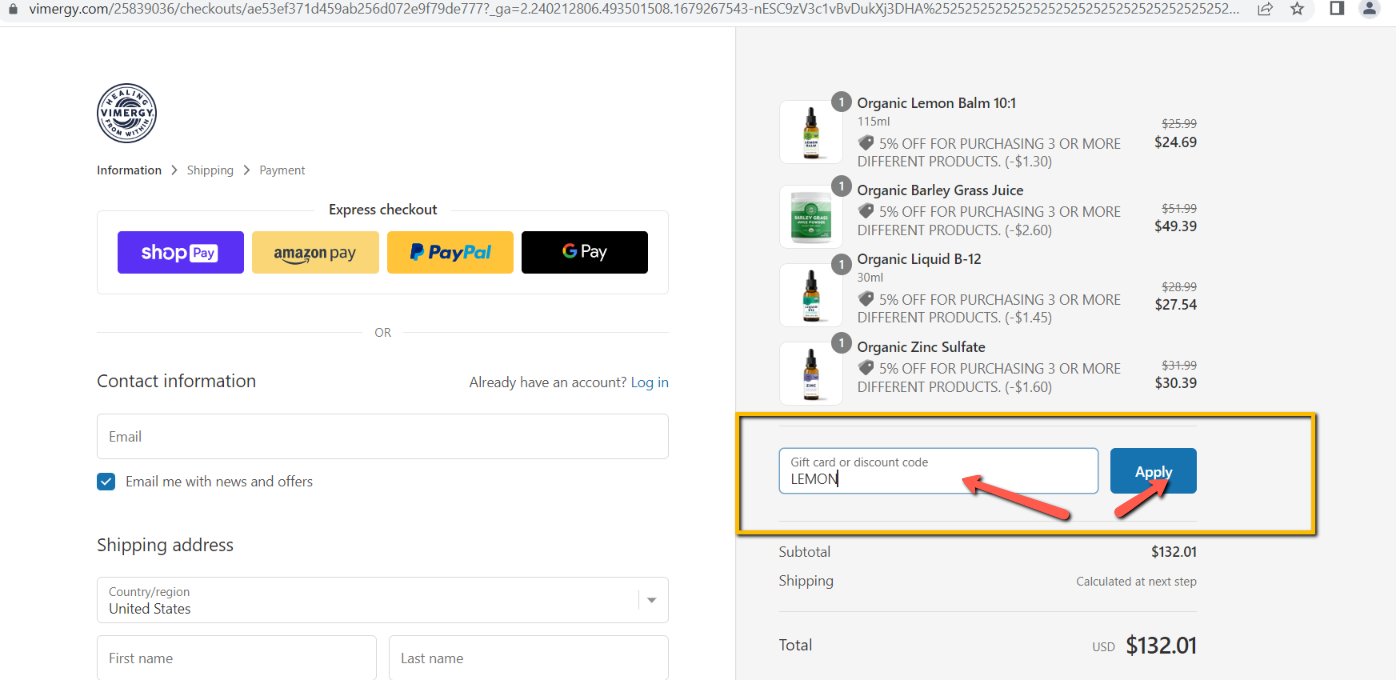1396x680 pixels.
Task: Select Amazon Pay for checkout
Action: click(x=315, y=252)
